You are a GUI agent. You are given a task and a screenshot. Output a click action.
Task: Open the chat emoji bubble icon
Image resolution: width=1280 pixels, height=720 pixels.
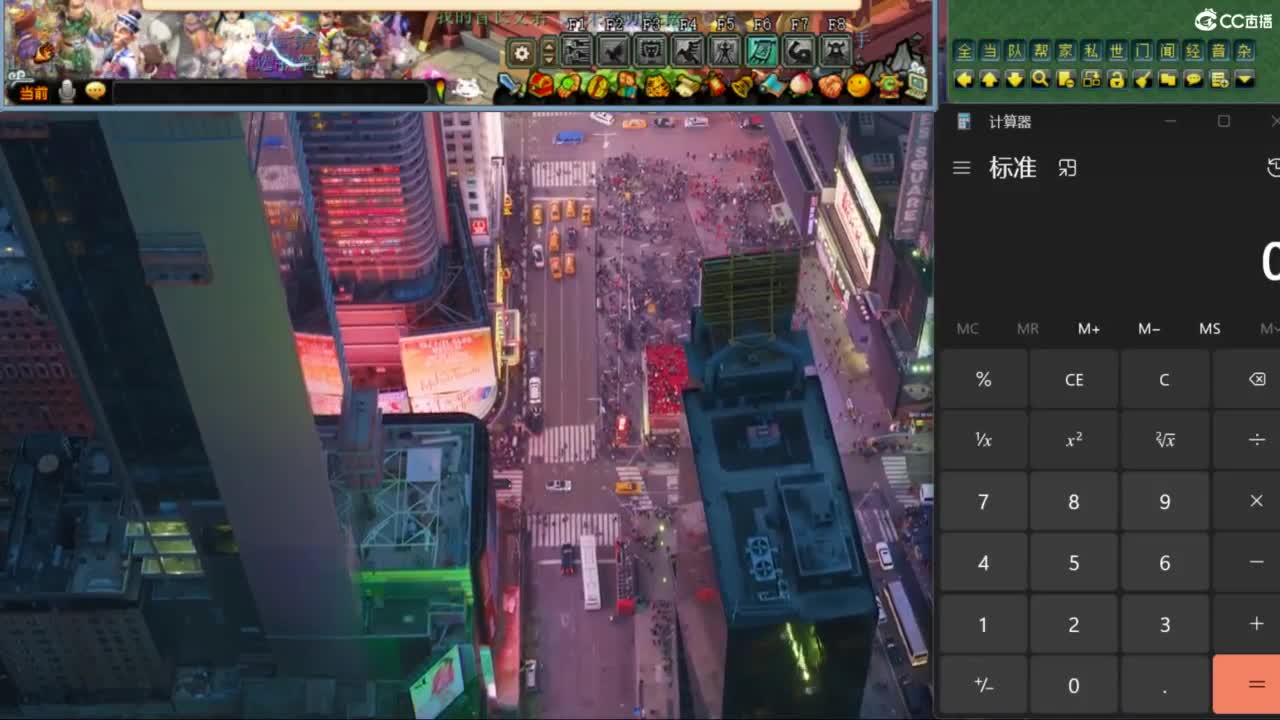pos(96,92)
